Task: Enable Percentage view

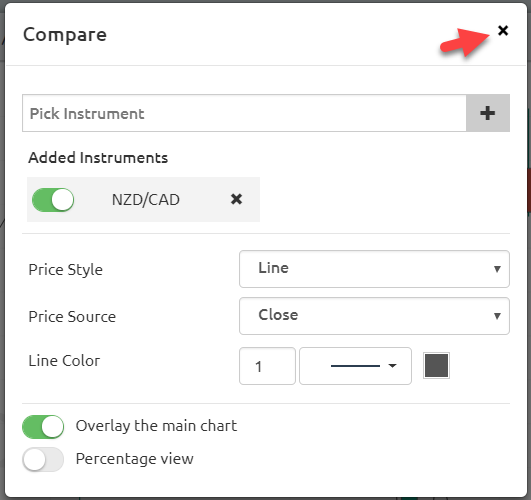Action: point(43,460)
